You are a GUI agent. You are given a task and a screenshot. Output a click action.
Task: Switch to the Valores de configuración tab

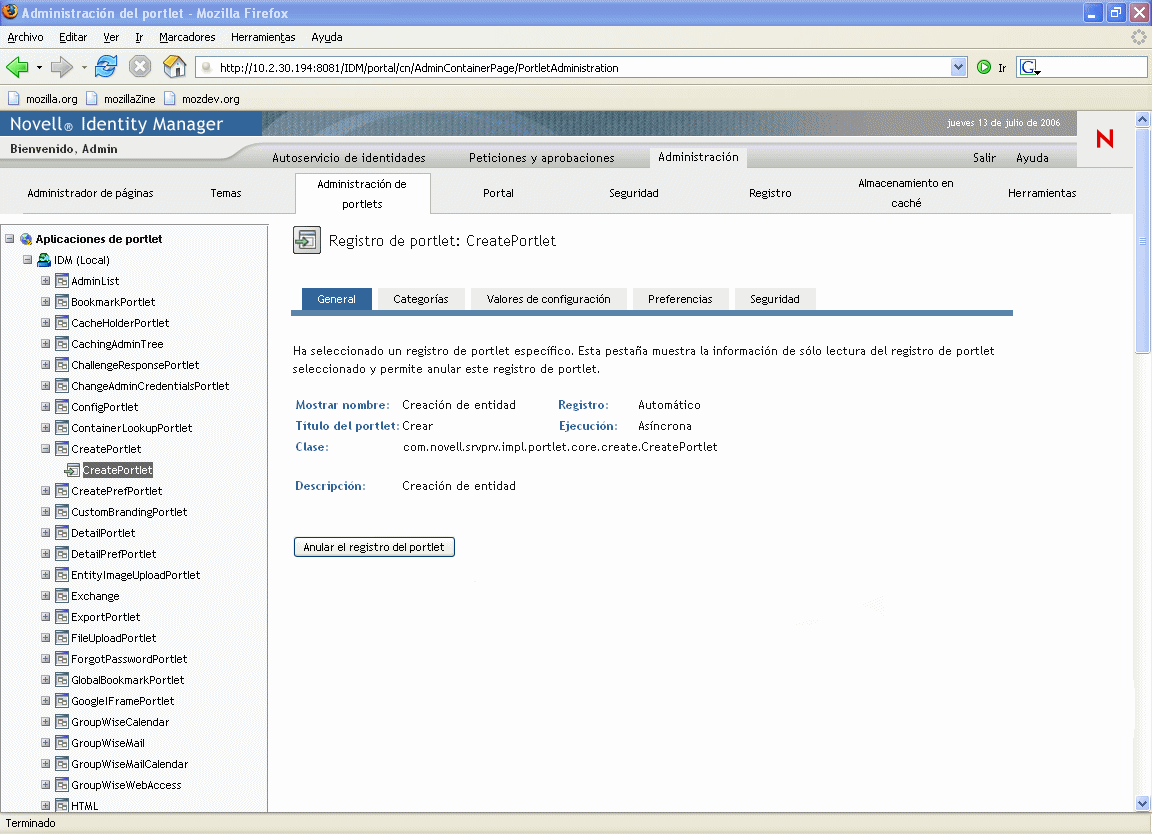tap(549, 299)
